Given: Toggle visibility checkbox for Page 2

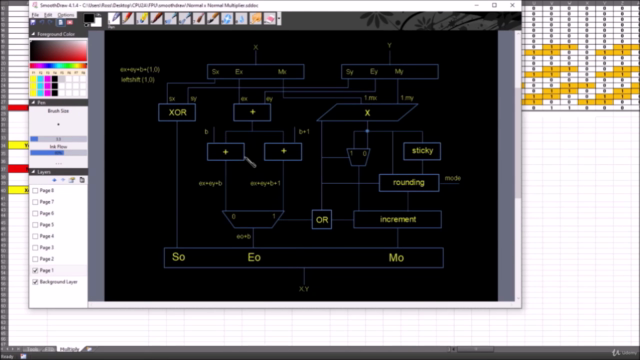Looking at the screenshot, I should 35,259.
